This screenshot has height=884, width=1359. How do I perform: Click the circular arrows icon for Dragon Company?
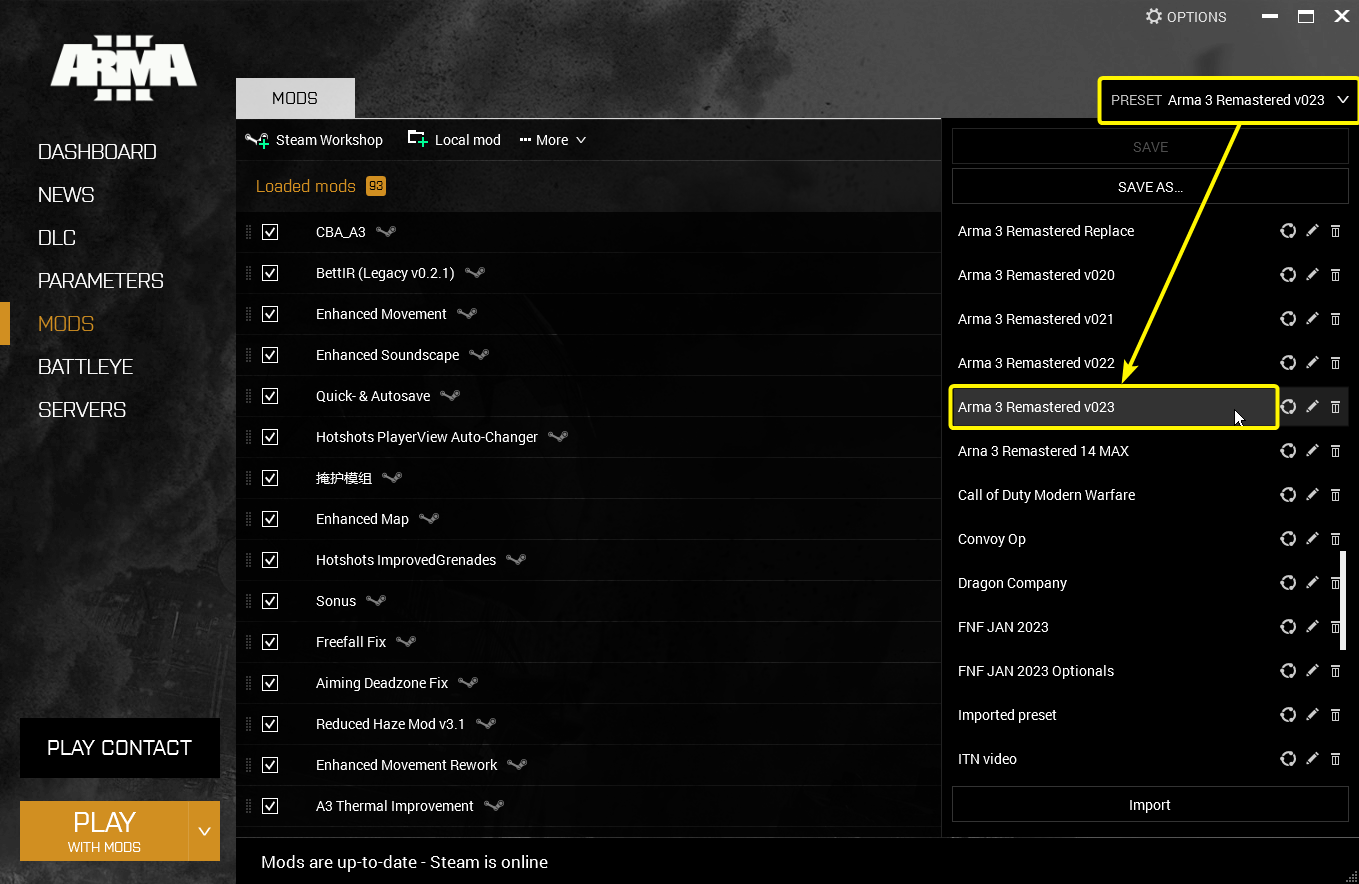point(1288,583)
